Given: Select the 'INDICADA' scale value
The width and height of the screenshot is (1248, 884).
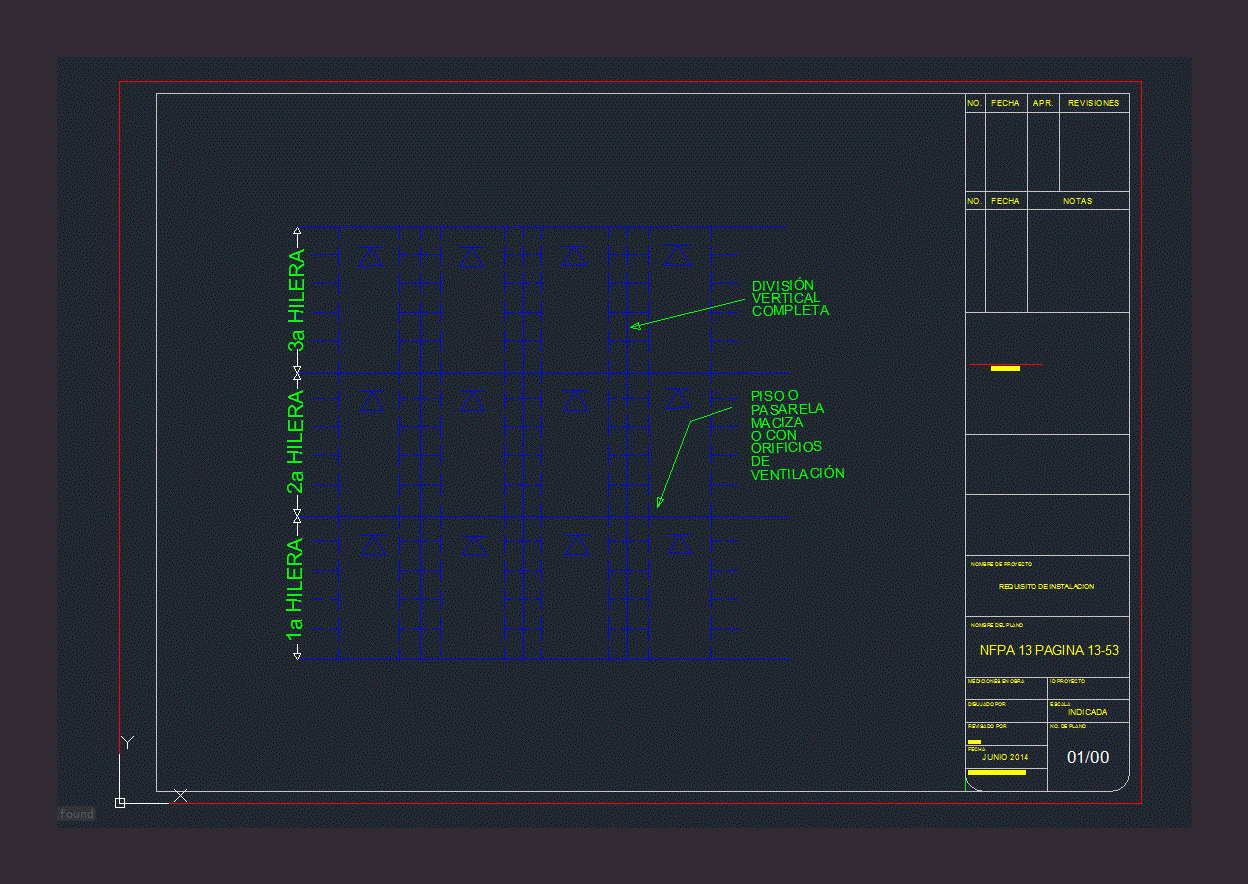Looking at the screenshot, I should [1087, 712].
